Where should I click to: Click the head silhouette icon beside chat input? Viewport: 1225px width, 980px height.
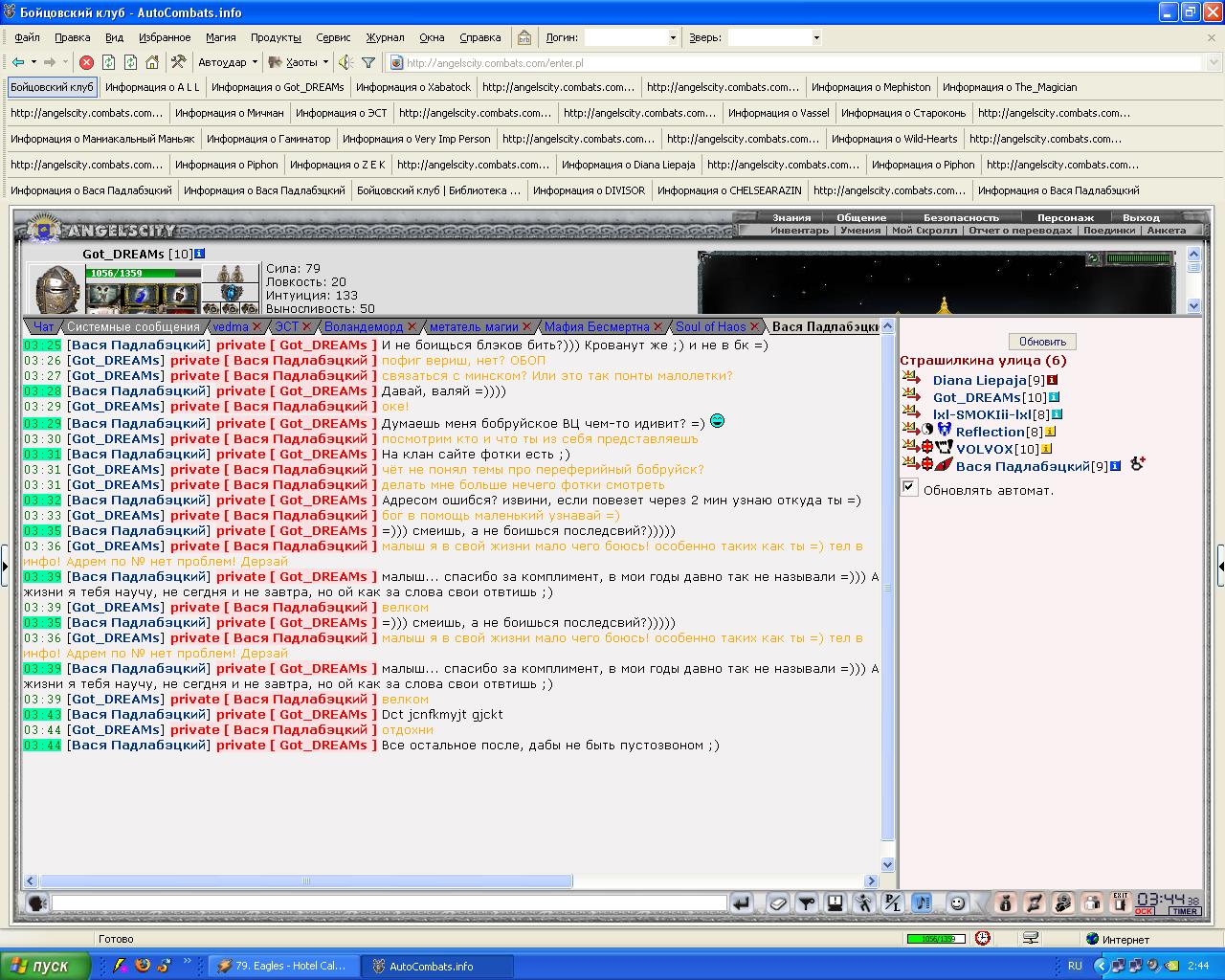point(36,902)
